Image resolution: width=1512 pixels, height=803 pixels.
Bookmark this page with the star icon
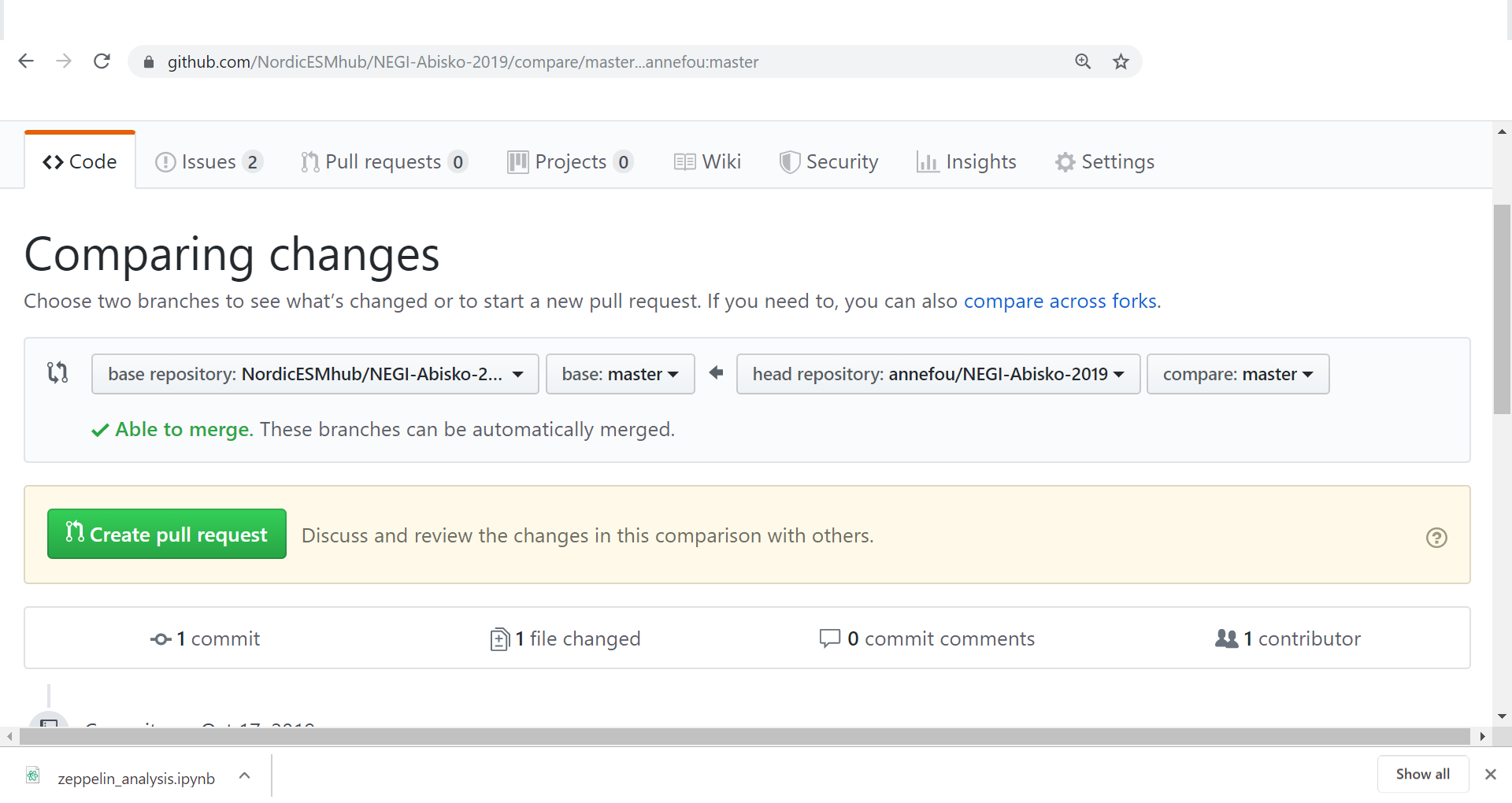pos(1121,61)
